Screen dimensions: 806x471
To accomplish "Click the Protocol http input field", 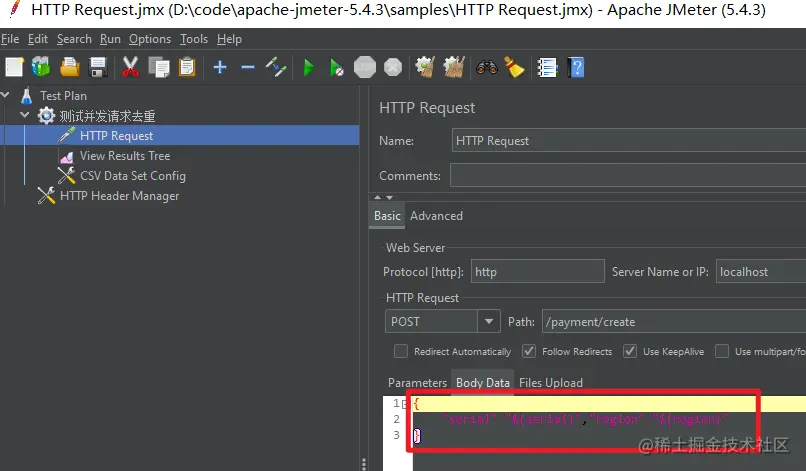I will (538, 271).
